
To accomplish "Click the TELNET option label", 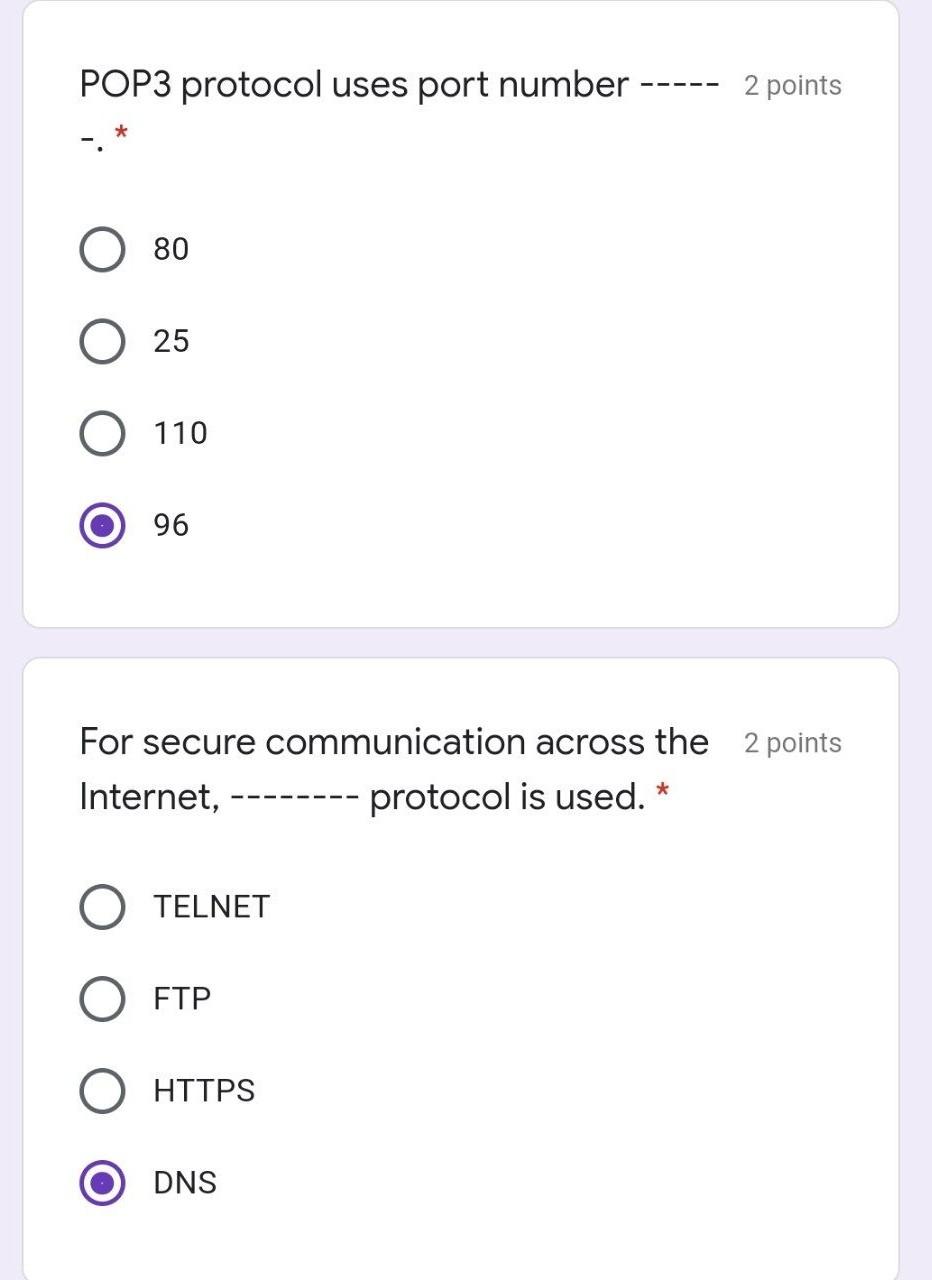I will click(211, 906).
